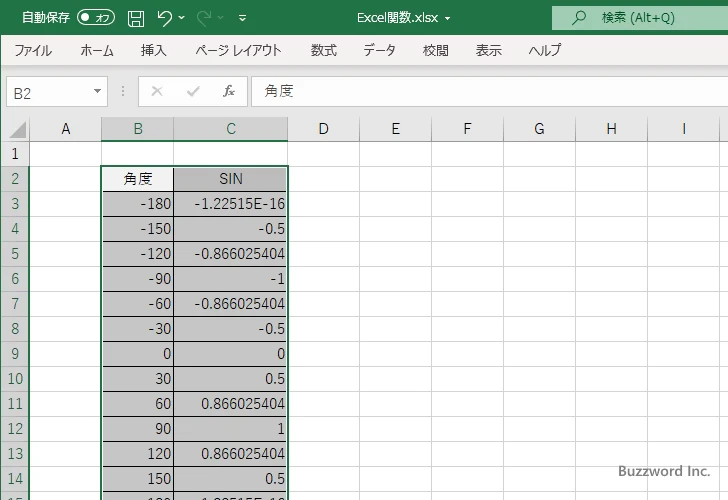This screenshot has height=500, width=728.
Task: Click cell containing -0.5 in row 8
Action: [x=231, y=329]
